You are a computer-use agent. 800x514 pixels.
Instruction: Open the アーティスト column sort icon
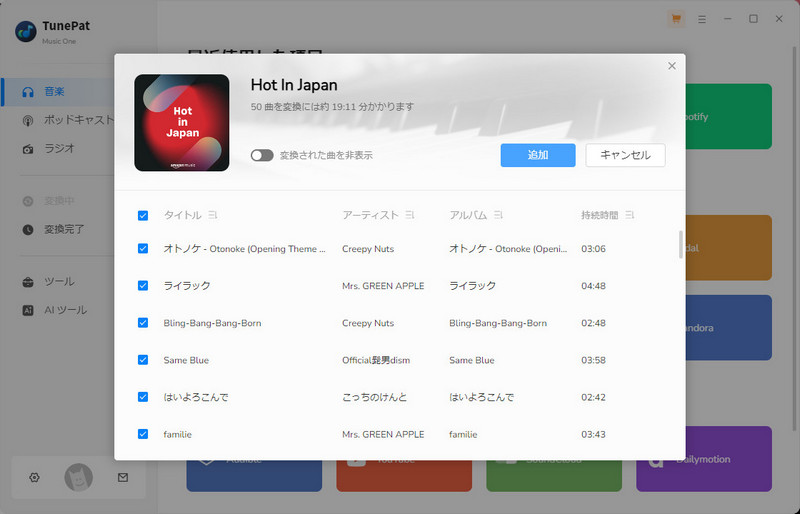coord(410,215)
